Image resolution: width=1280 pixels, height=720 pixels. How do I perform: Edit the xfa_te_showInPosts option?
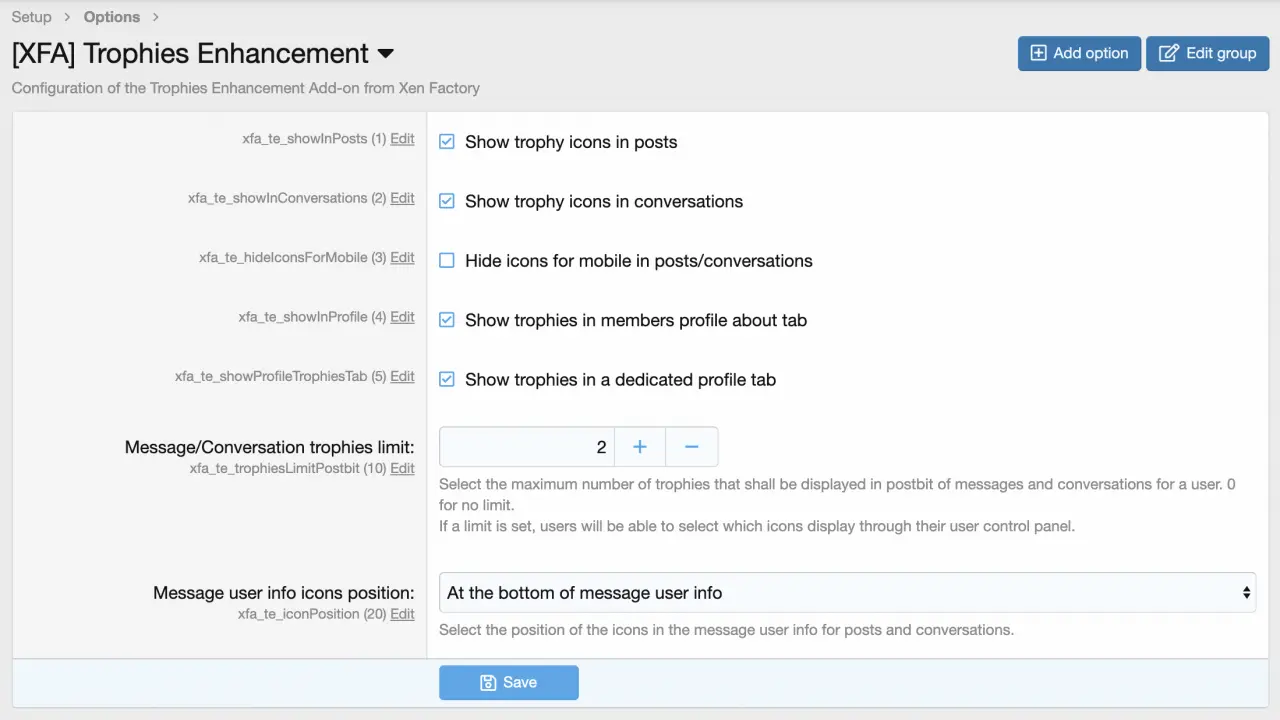click(402, 139)
